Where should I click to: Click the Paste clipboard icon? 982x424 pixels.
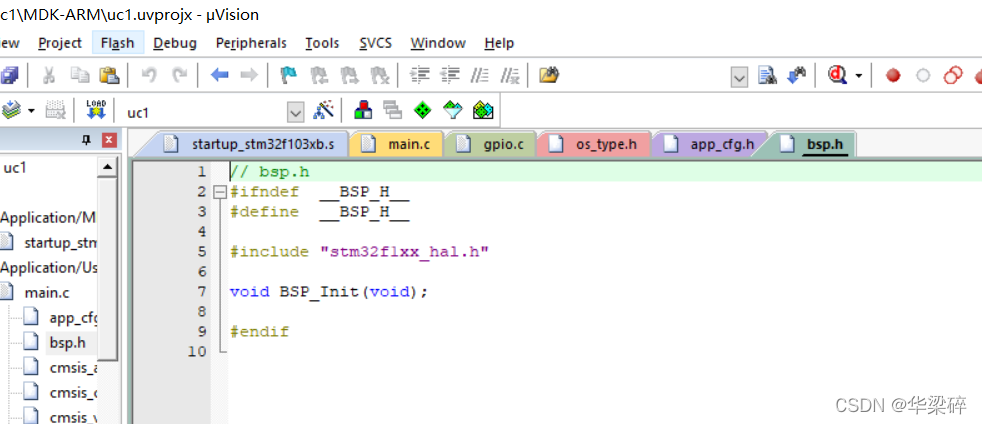[x=109, y=76]
